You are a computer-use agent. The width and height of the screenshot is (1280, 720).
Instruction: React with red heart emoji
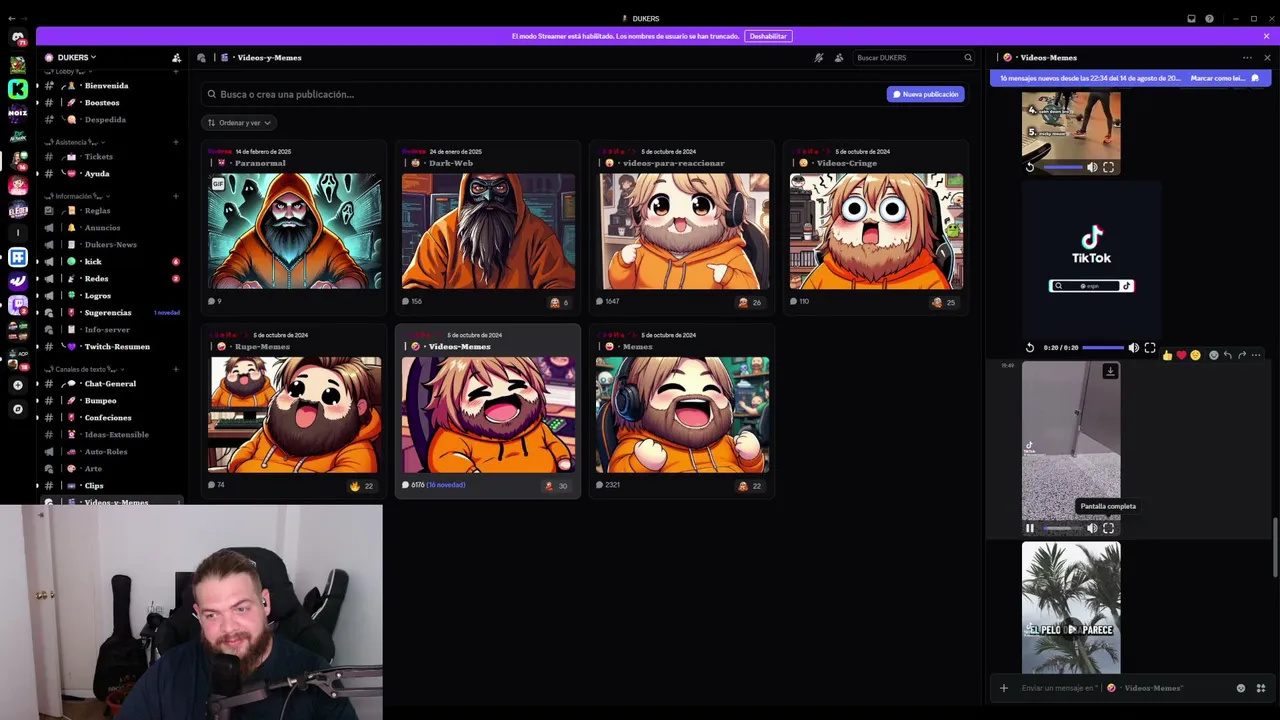point(1181,355)
